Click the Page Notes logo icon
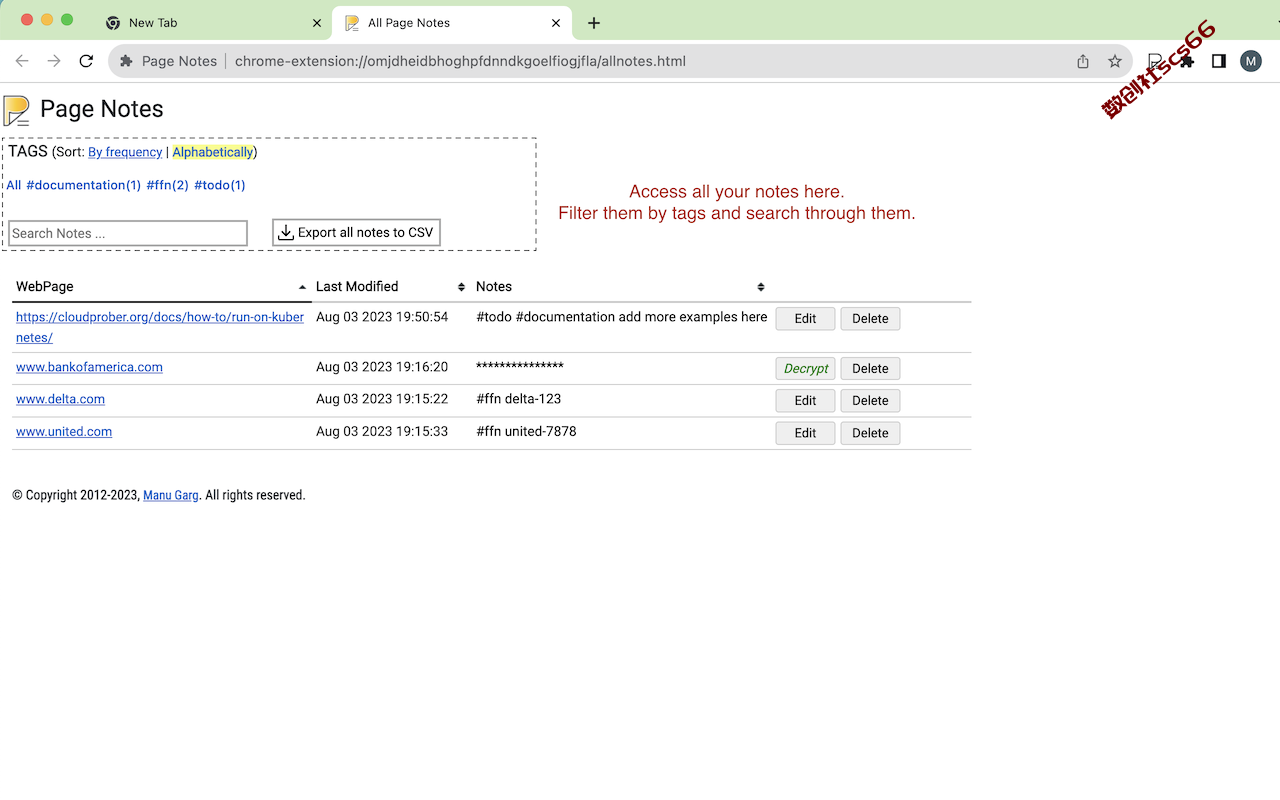The image size is (1280, 800). coord(16,110)
